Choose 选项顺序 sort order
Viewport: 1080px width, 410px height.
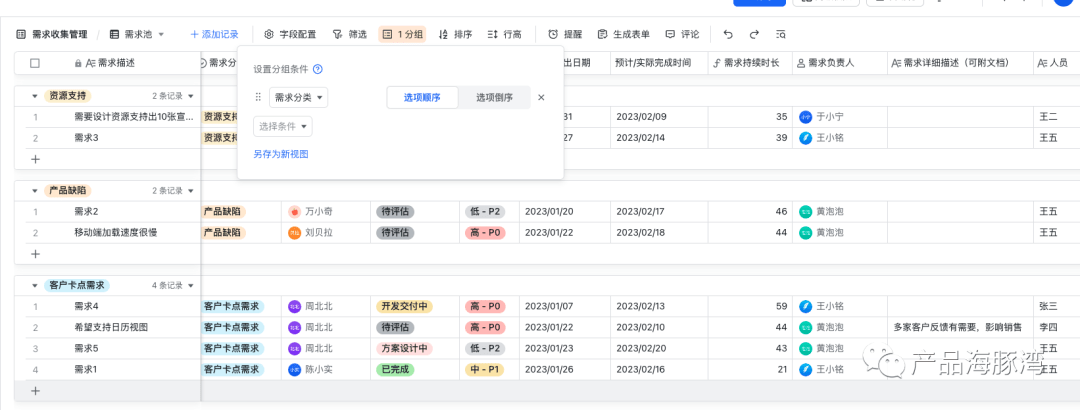point(422,97)
